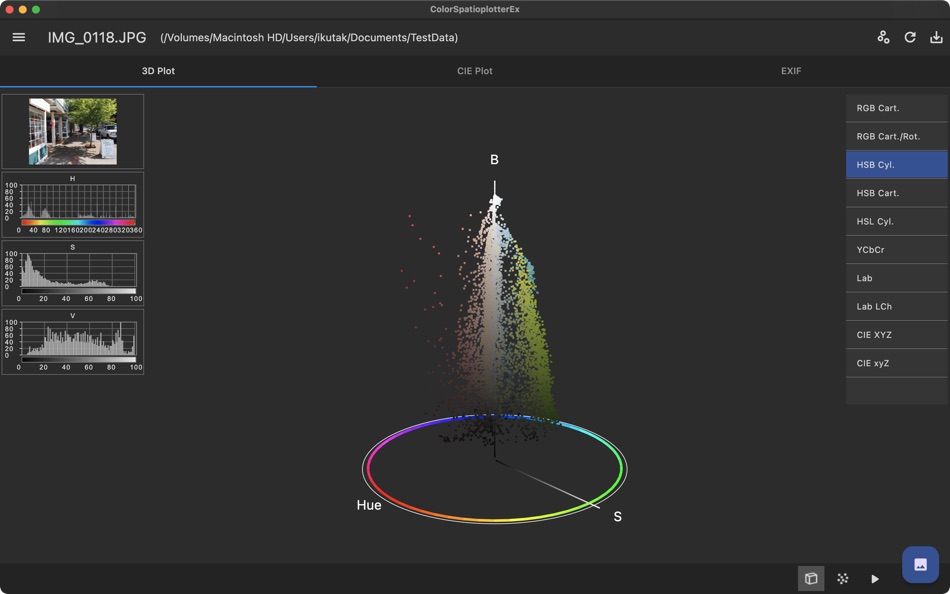Click the S saturation histogram chart
The image size is (950, 594).
coord(73,273)
